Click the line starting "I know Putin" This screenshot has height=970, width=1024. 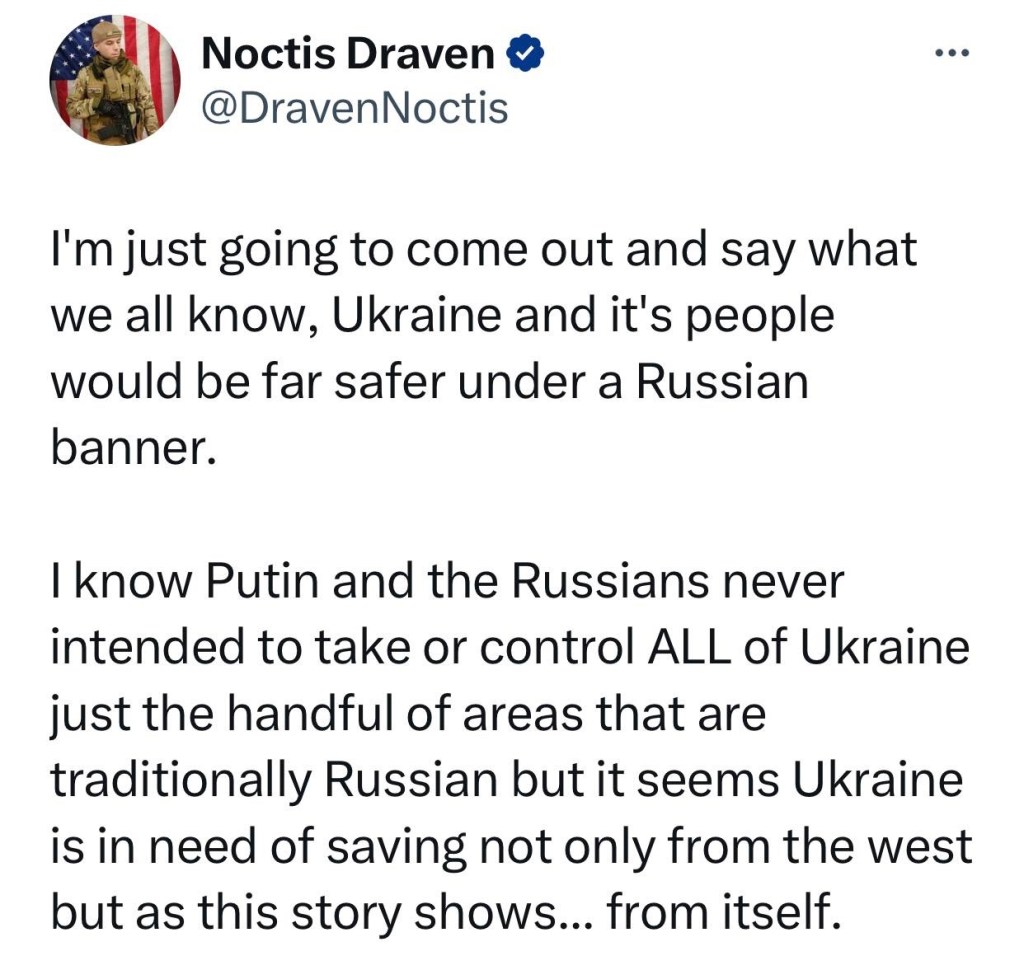point(447,583)
